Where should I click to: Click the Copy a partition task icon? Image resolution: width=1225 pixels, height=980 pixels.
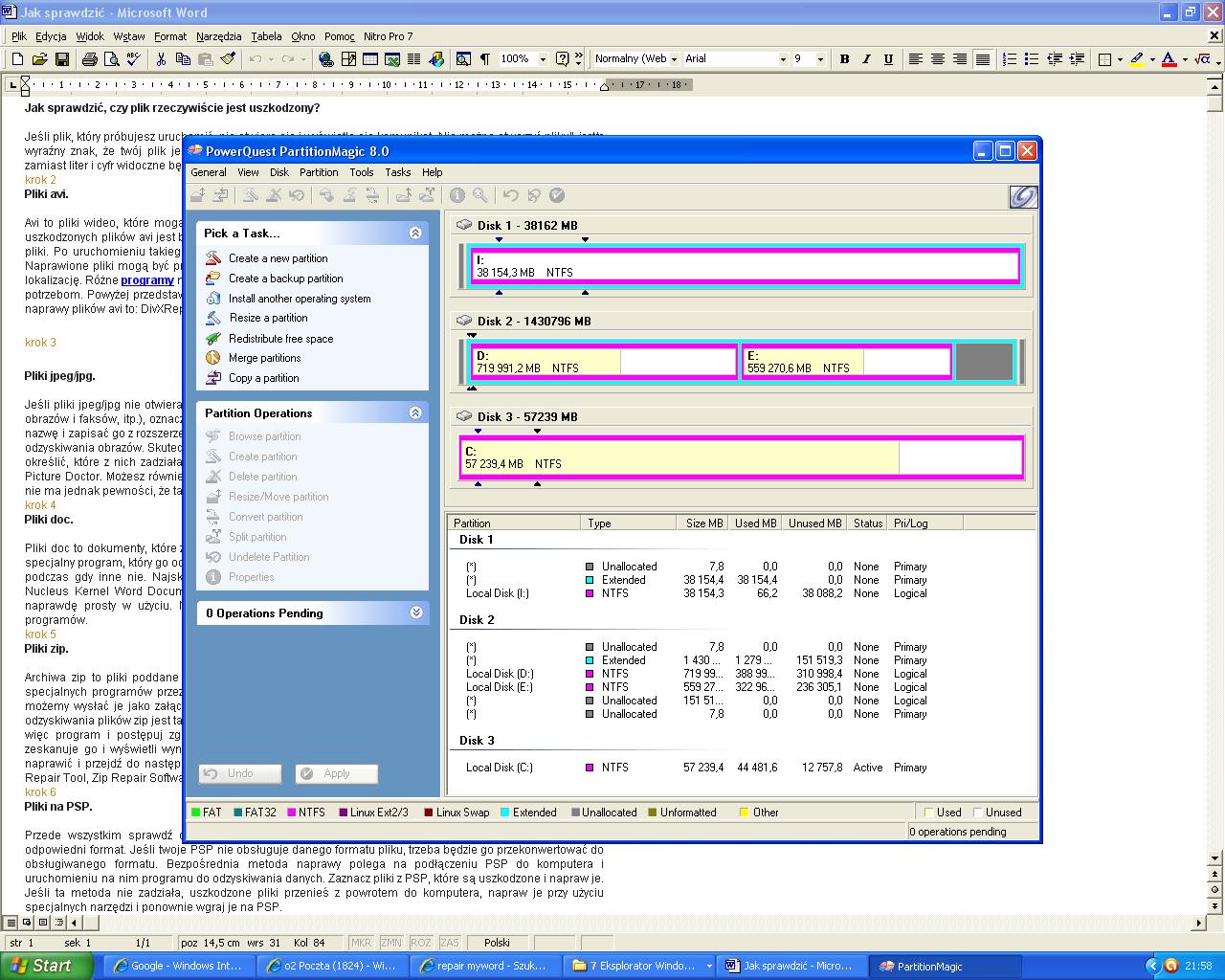click(213, 378)
